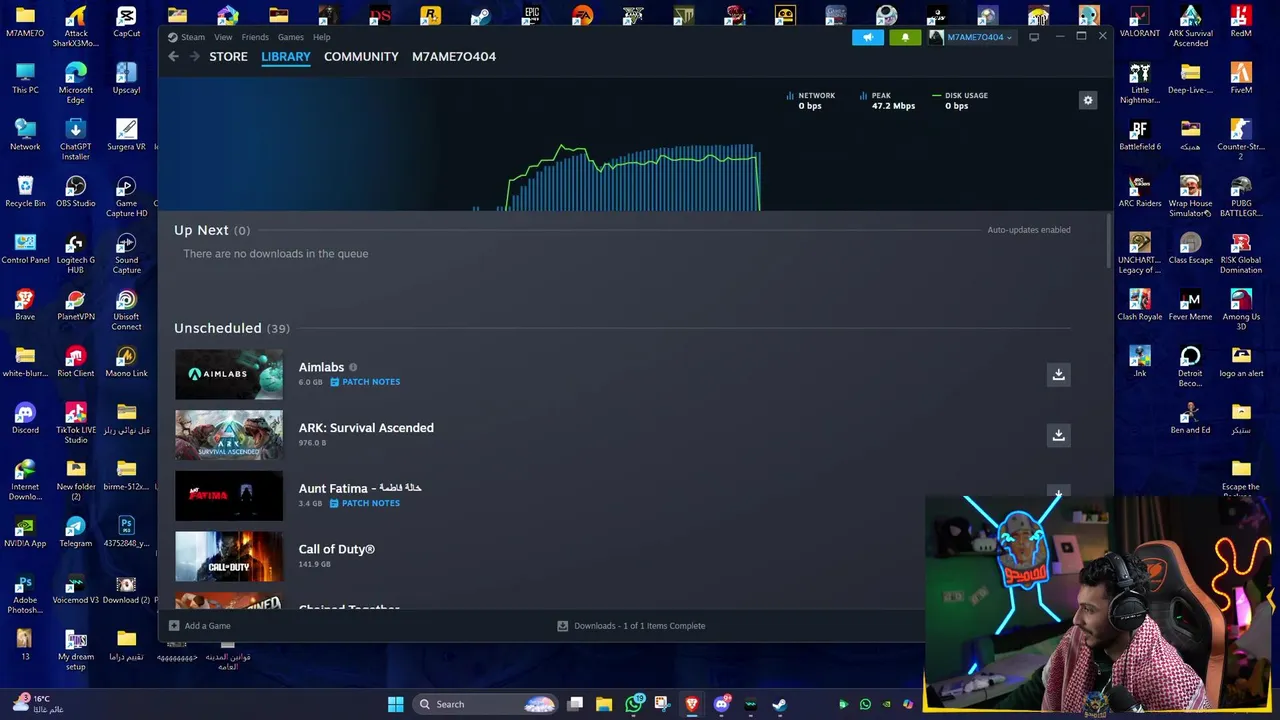The image size is (1280, 720).
Task: Switch Steam to Big Picture mode icon
Action: pos(1034,37)
